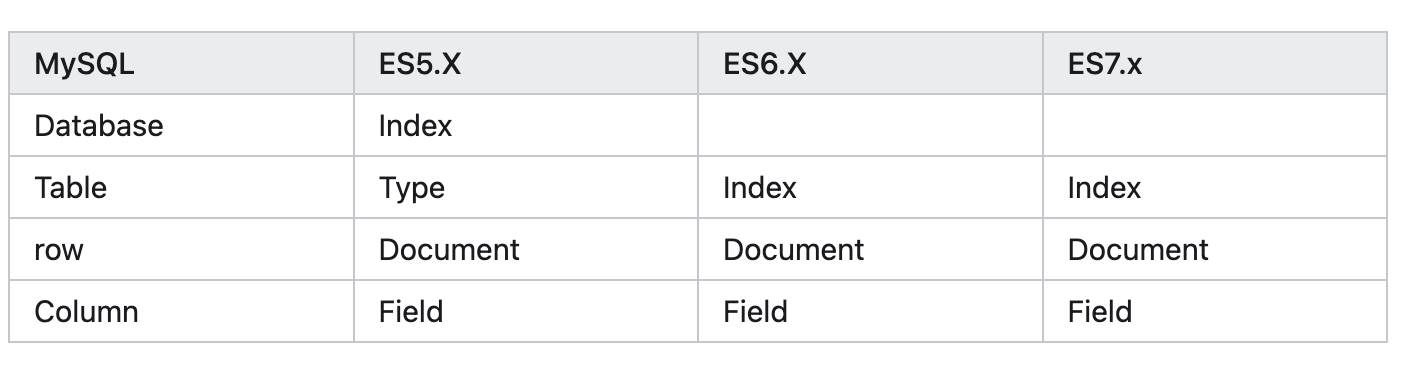Click the Database cell
The width and height of the screenshot is (1404, 366).
(x=181, y=126)
